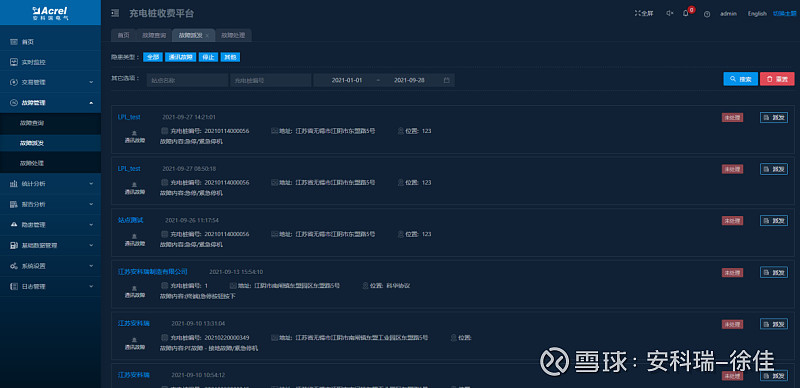
Task: Click the 未处理 tag on the 2021-09-26 11:17:54 card
Action: click(732, 221)
